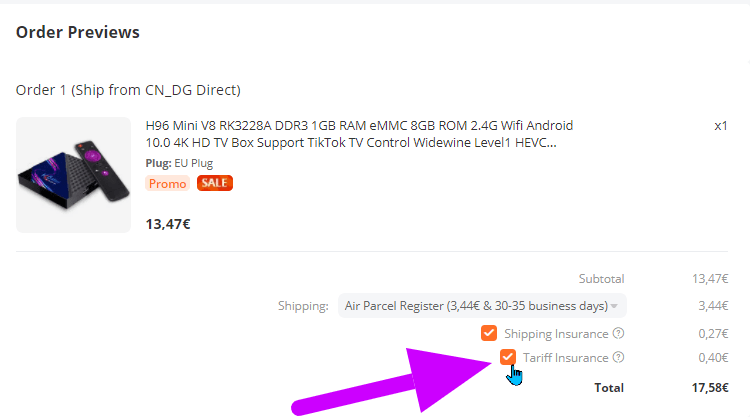
Task: Click the Shipping Insurance label text
Action: [x=556, y=334]
